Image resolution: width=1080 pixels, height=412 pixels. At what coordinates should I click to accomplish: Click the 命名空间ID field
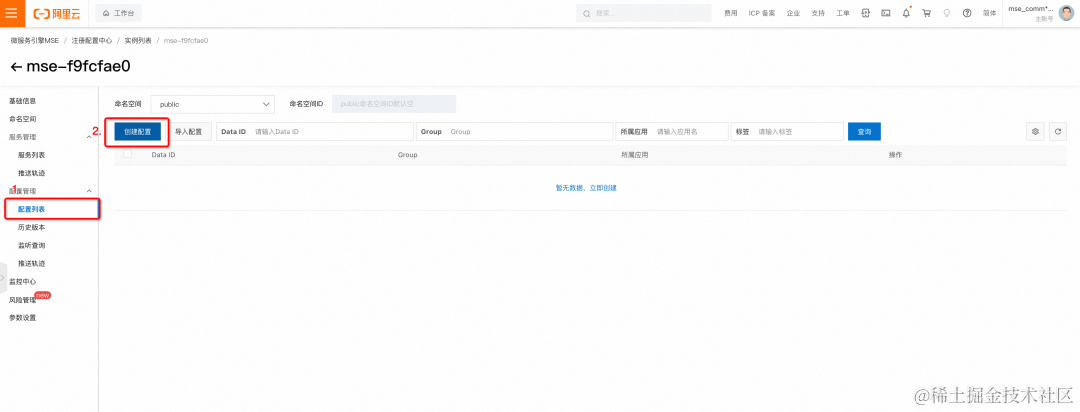coord(394,104)
